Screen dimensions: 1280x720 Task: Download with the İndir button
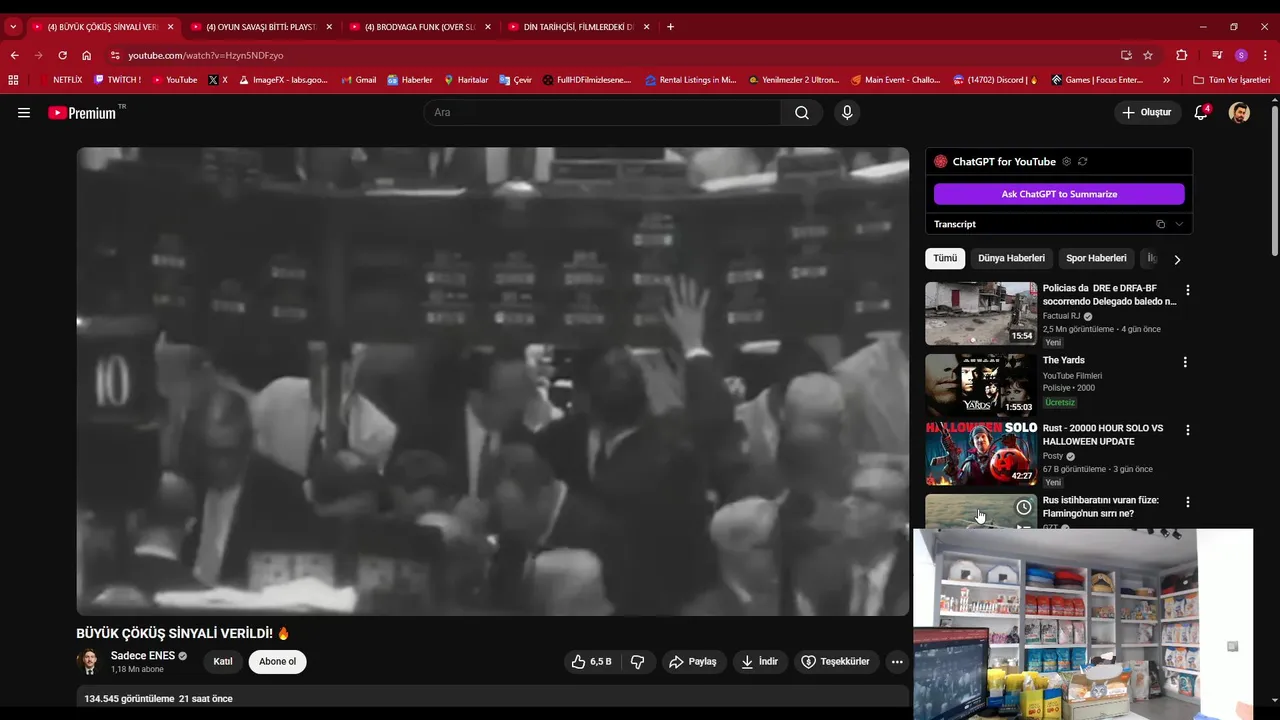(760, 662)
